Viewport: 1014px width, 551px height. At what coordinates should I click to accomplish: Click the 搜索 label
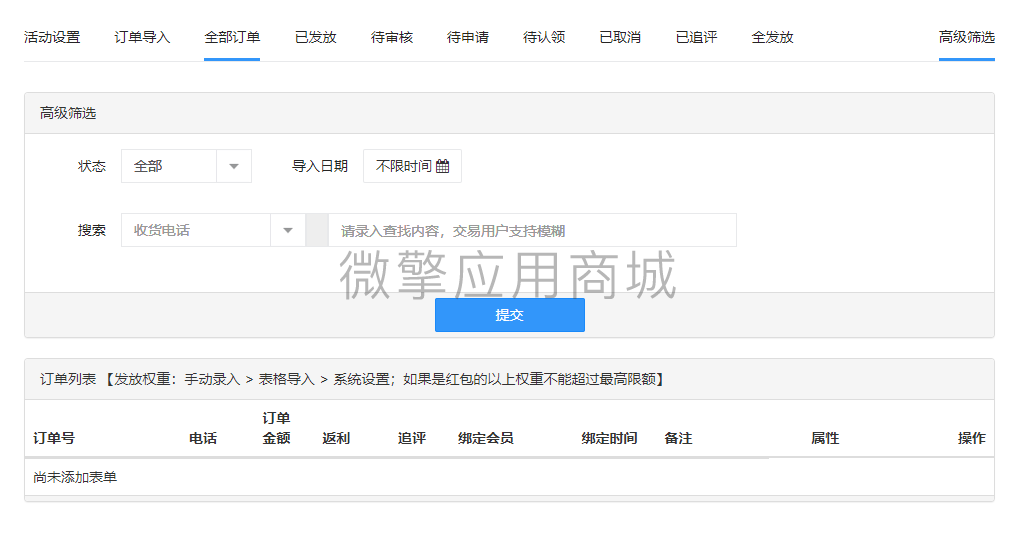(x=91, y=230)
